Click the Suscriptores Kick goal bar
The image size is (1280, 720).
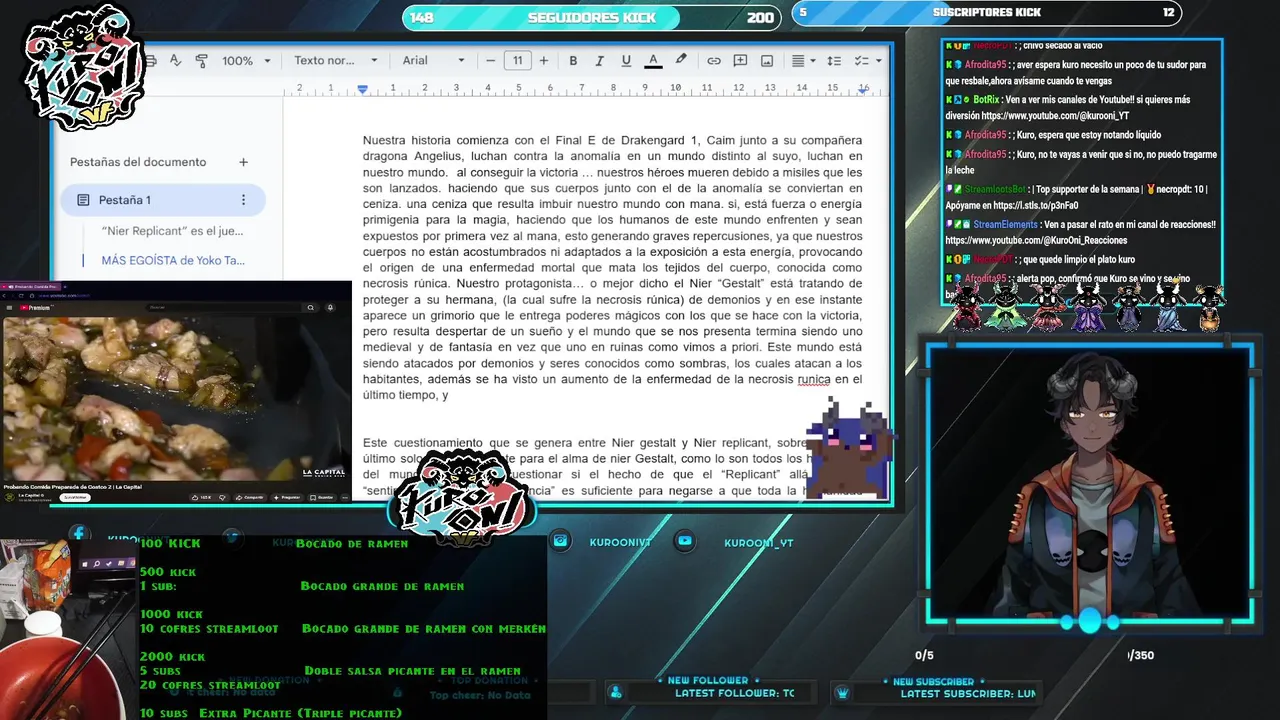pos(986,13)
